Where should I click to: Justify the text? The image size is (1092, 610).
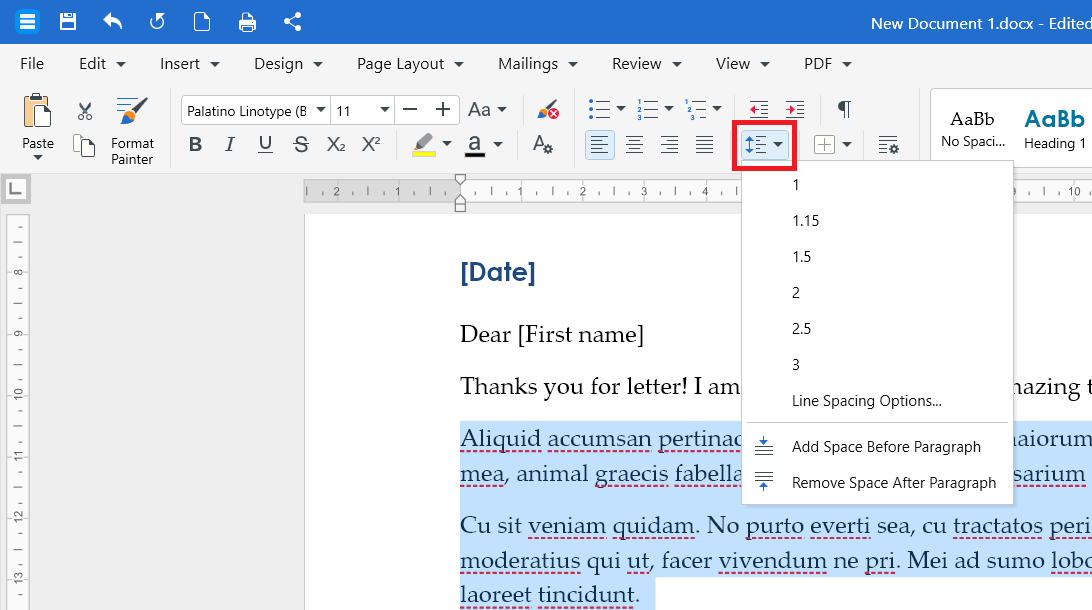pyautogui.click(x=705, y=145)
